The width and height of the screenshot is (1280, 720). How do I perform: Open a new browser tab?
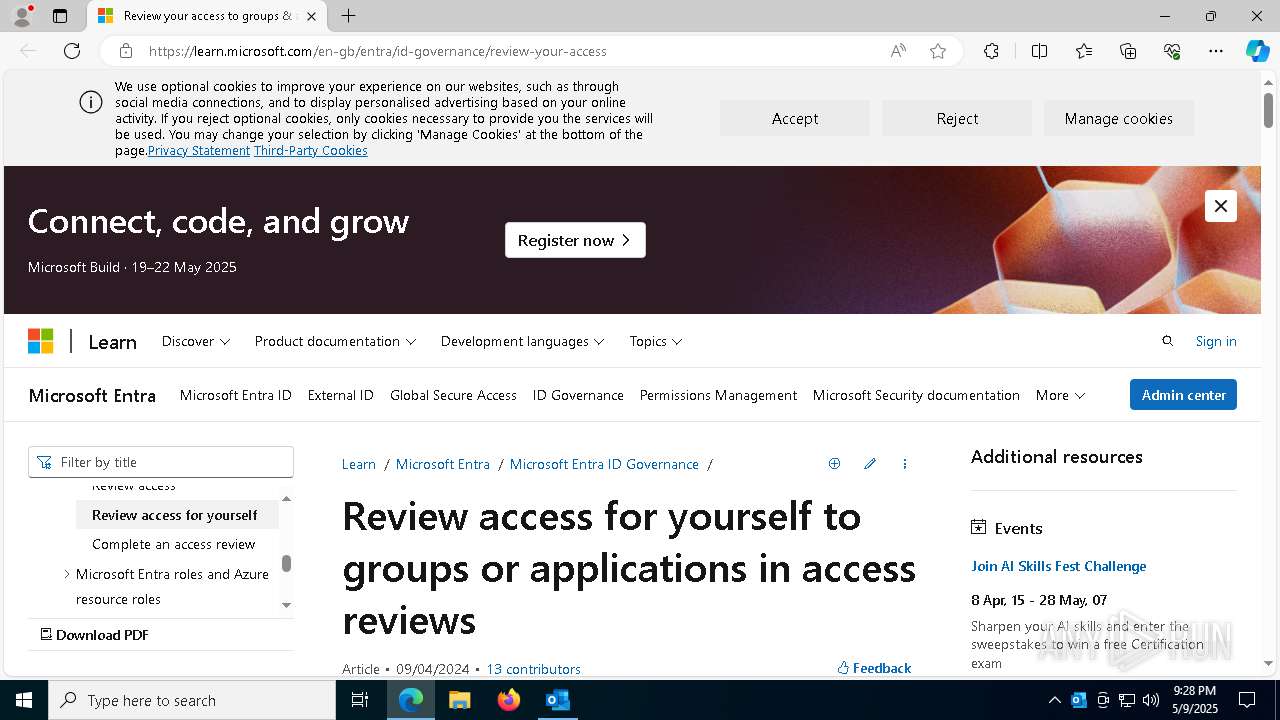point(348,16)
